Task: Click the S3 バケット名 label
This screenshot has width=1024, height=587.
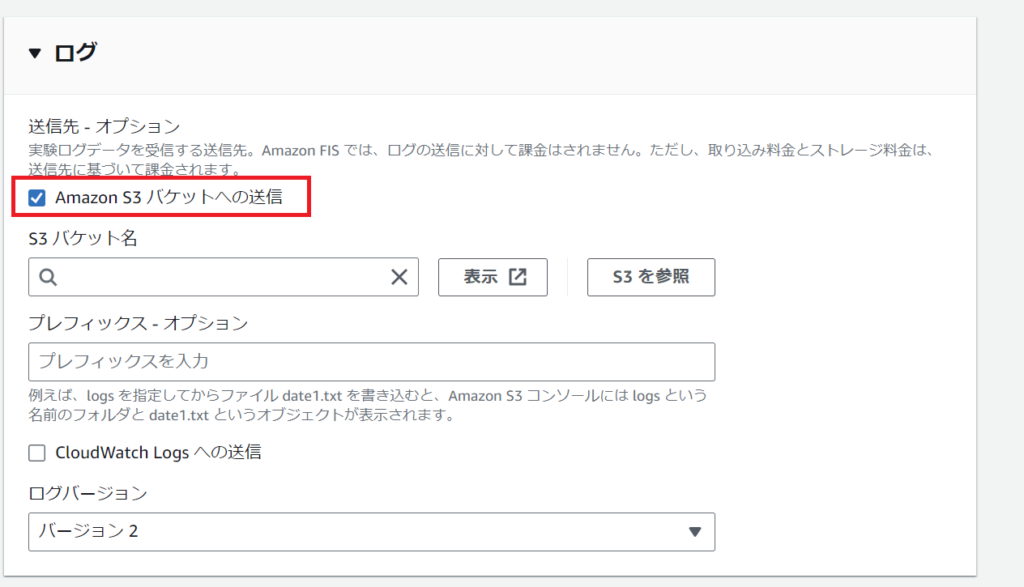Action: pos(83,238)
